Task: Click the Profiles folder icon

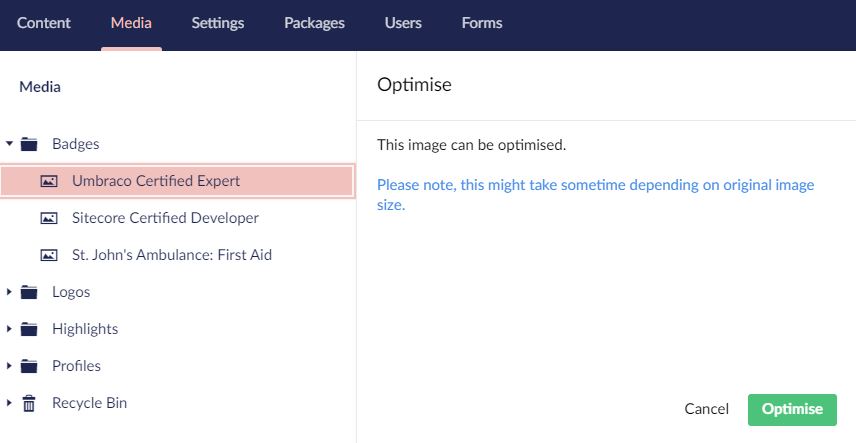Action: point(29,366)
